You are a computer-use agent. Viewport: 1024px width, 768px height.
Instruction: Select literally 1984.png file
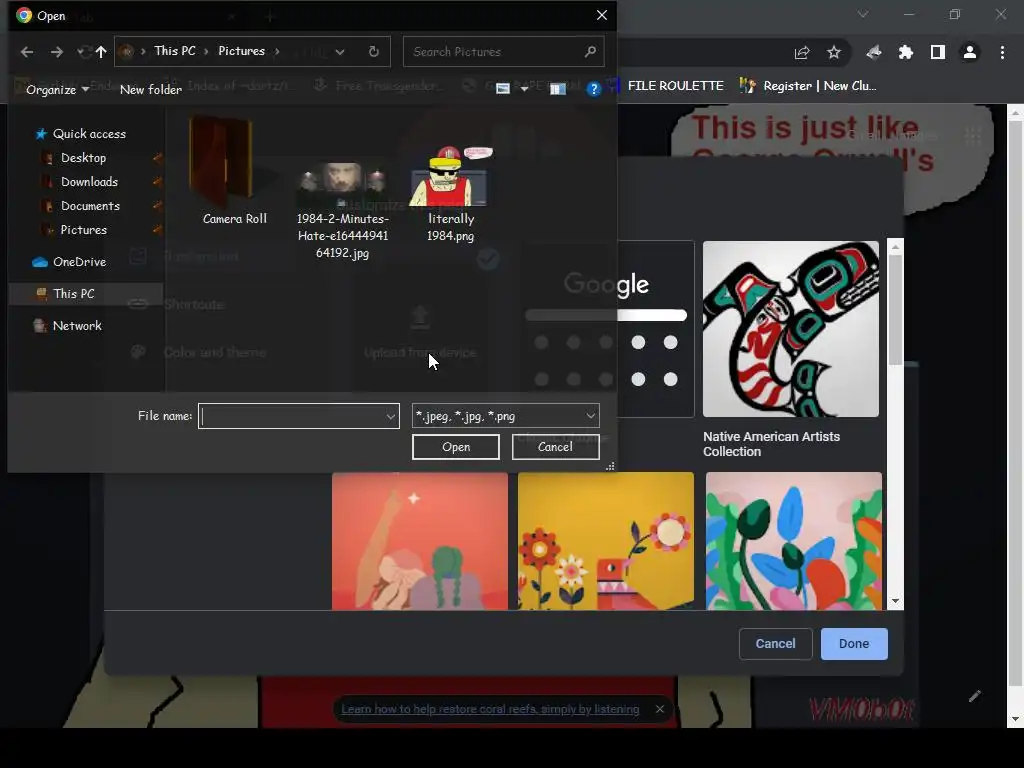coord(451,195)
